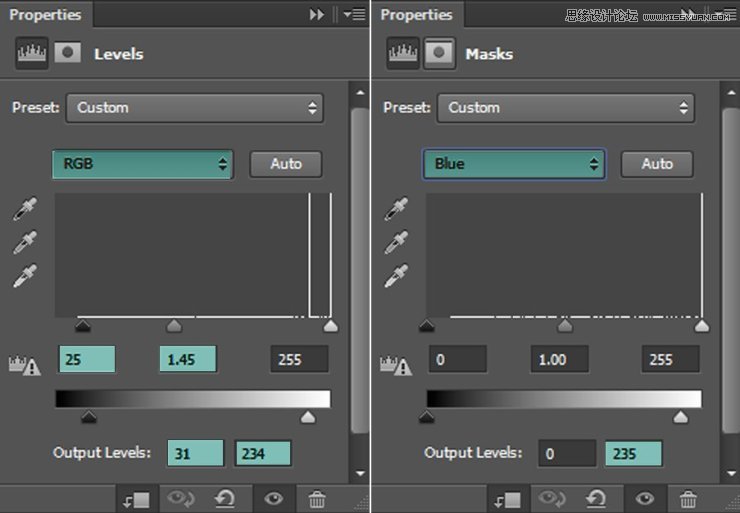The width and height of the screenshot is (740, 513).
Task: Toggle layer visibility eye in left panel
Action: click(273, 498)
